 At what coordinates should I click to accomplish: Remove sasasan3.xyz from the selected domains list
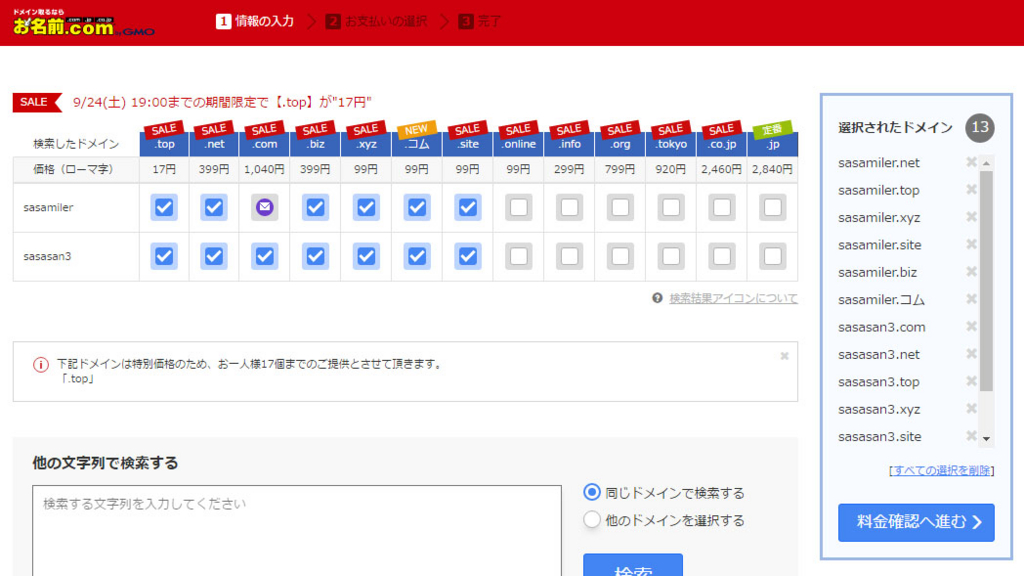tap(970, 408)
